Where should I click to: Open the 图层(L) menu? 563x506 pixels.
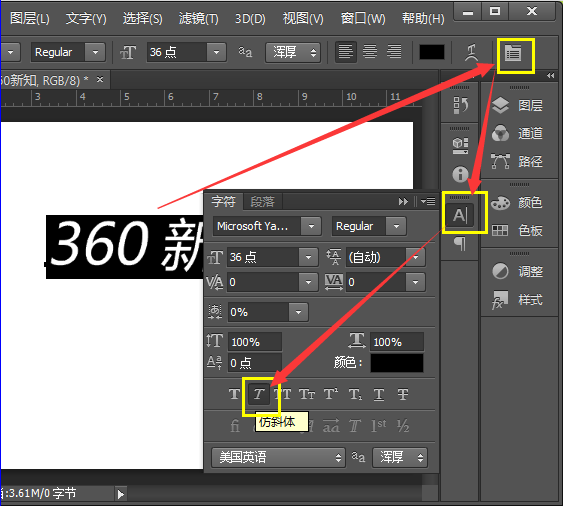(x=30, y=18)
